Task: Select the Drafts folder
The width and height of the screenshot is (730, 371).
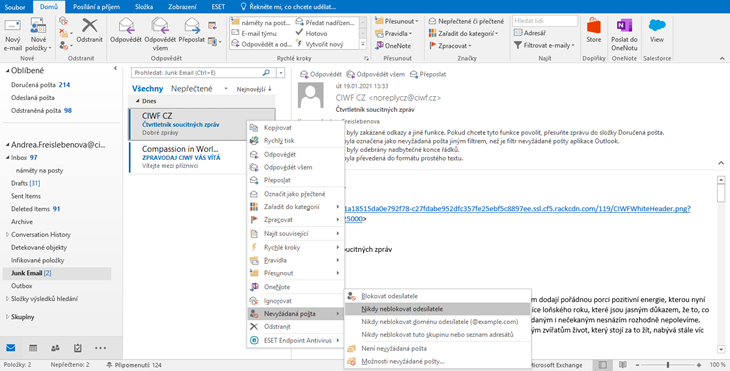Action: [x=25, y=183]
